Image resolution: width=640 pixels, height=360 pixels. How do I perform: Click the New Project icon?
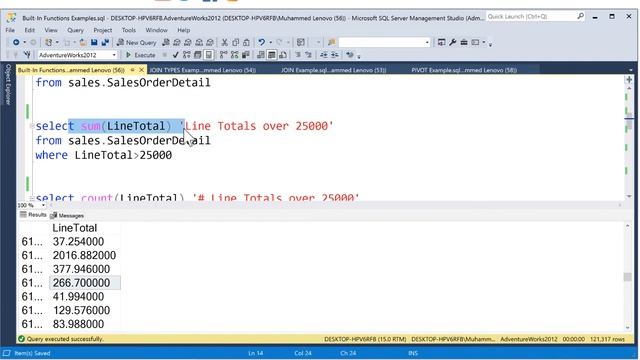click(x=48, y=42)
